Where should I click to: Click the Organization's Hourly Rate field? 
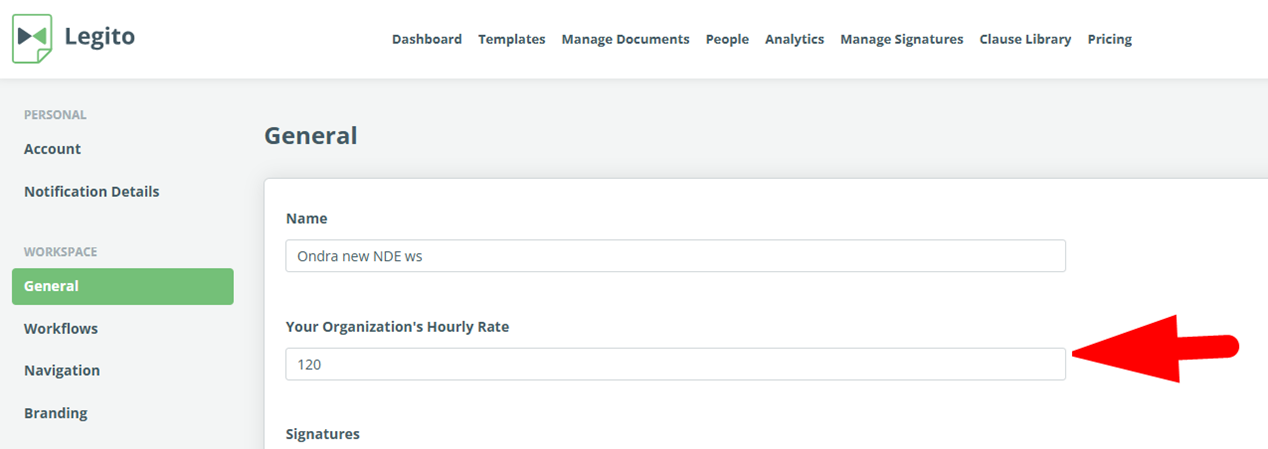[675, 364]
